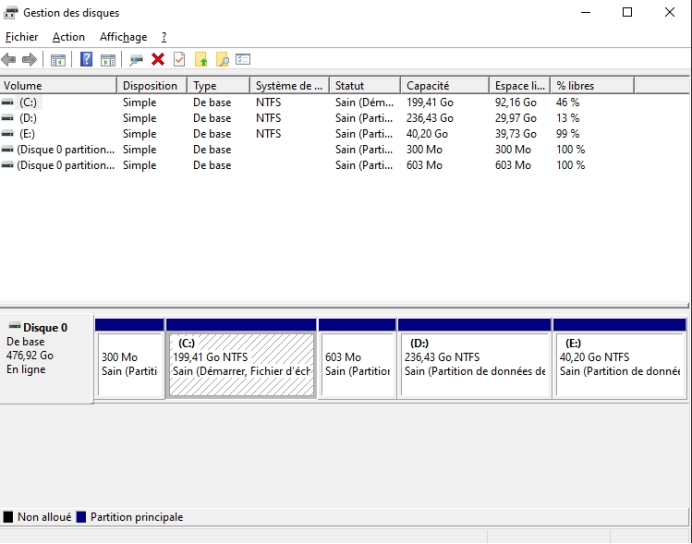Click the folder with magnifier search icon

tap(222, 60)
